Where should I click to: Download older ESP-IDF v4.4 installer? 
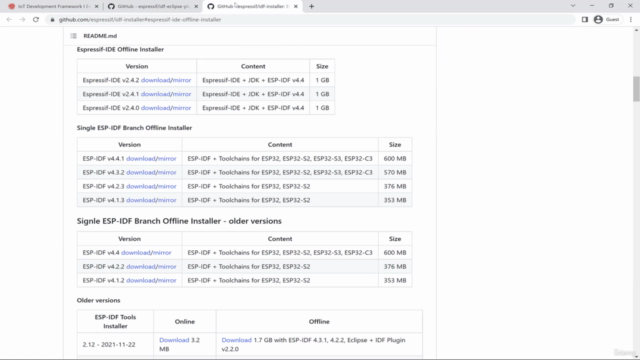click(136, 253)
